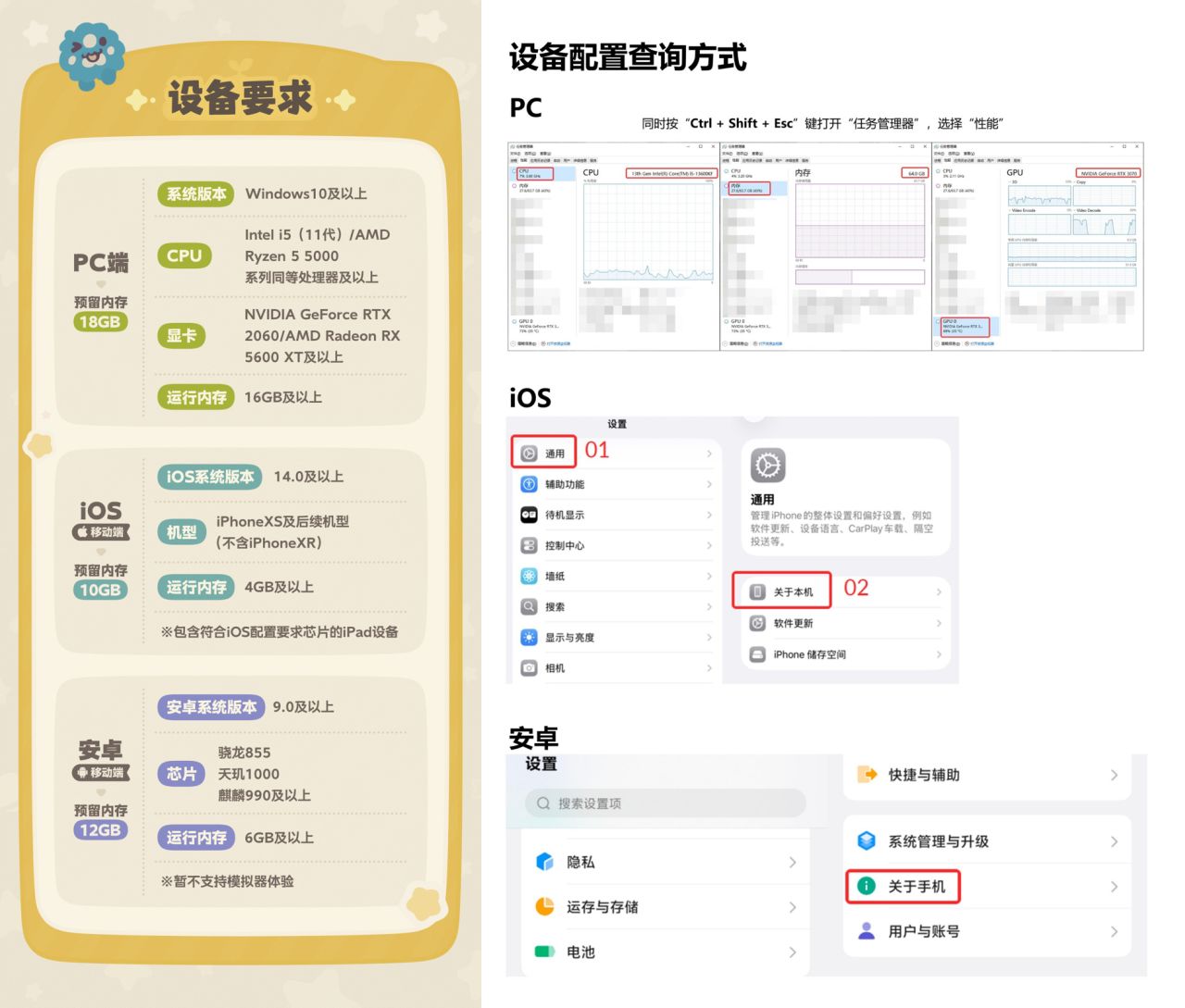Open the 关于本机 label in iOS settings

click(793, 591)
